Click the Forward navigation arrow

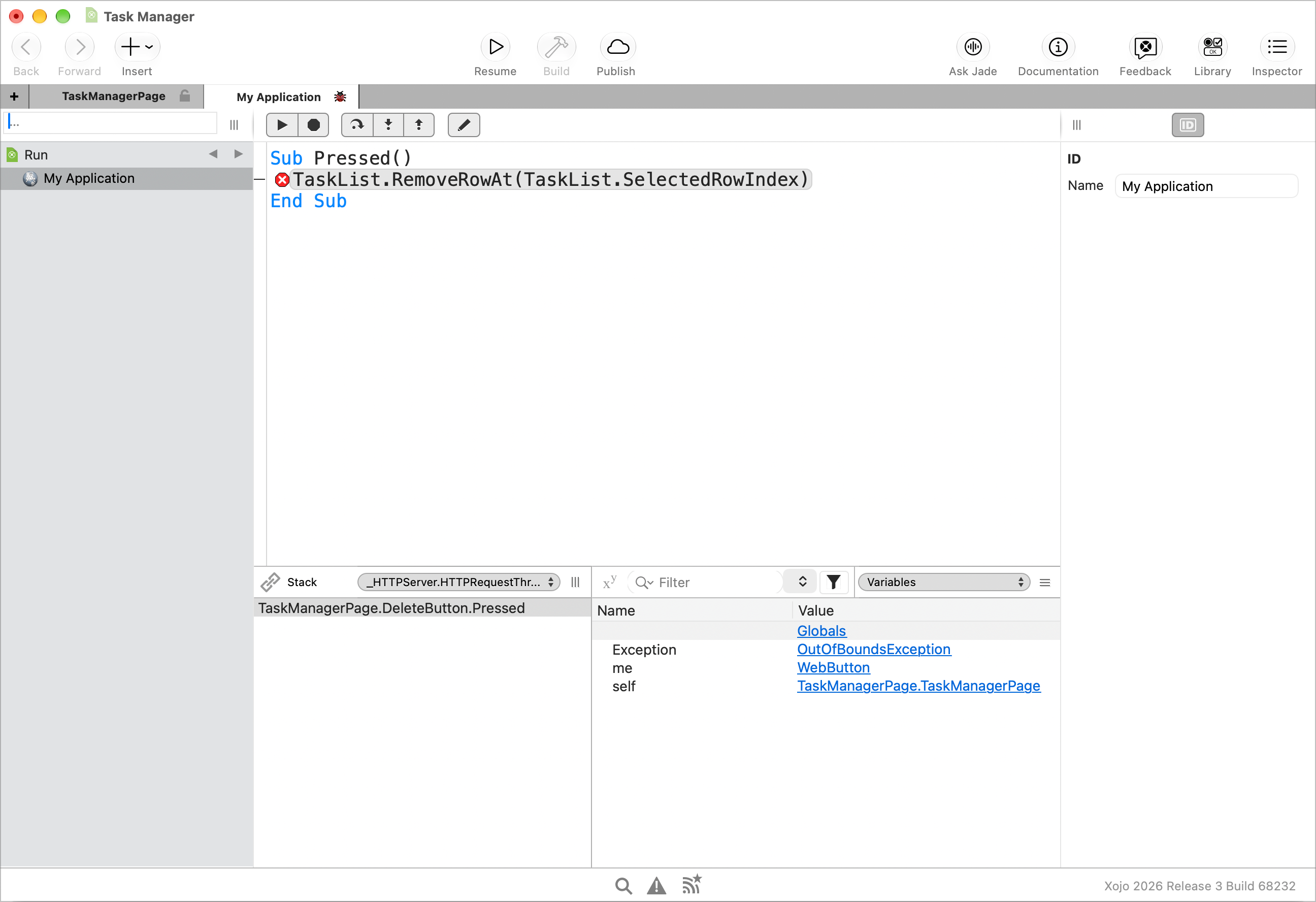tap(79, 47)
